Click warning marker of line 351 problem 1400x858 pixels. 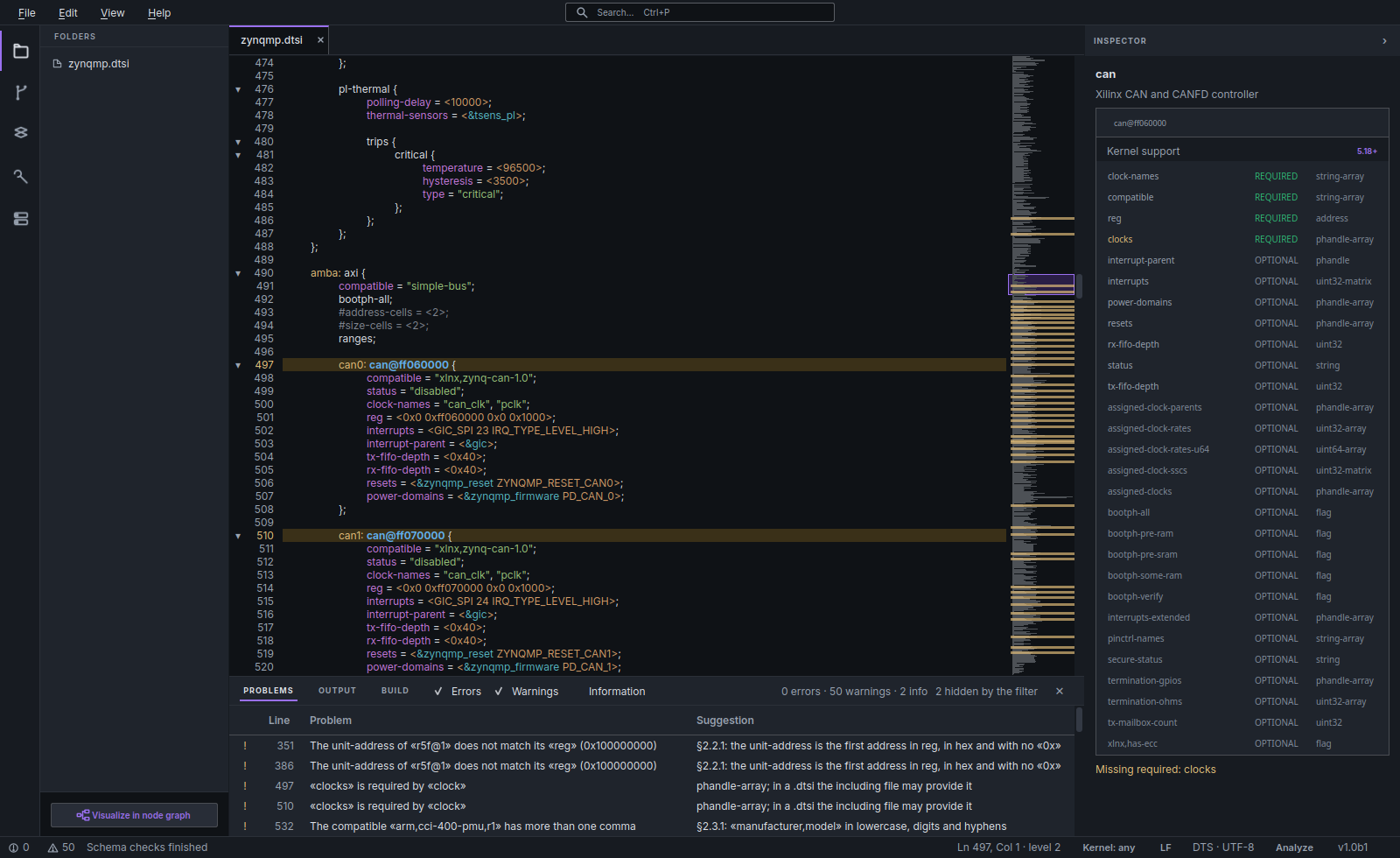point(245,746)
